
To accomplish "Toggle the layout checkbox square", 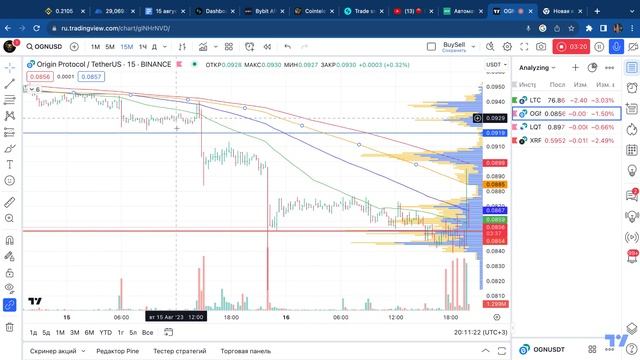I will pos(431,47).
